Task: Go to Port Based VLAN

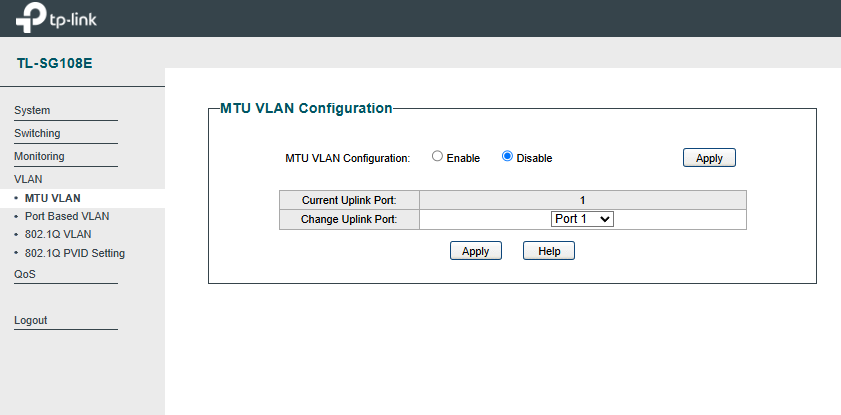Action: coord(67,217)
